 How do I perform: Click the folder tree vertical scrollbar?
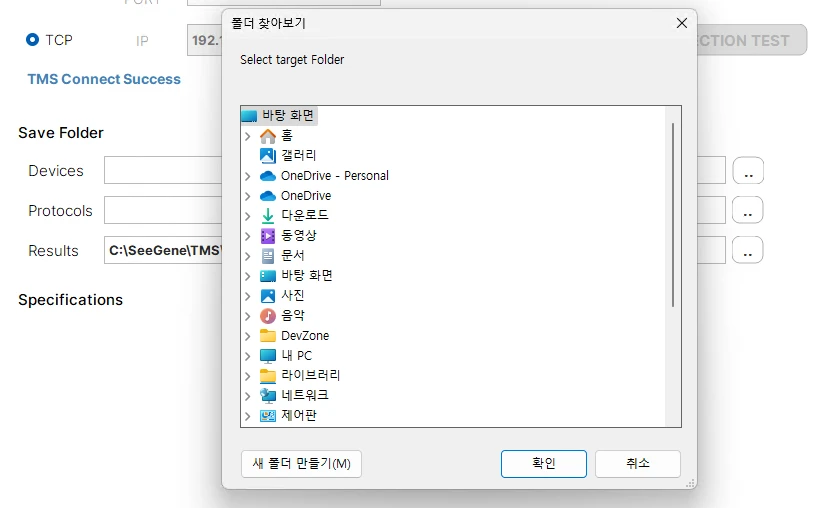tap(673, 215)
